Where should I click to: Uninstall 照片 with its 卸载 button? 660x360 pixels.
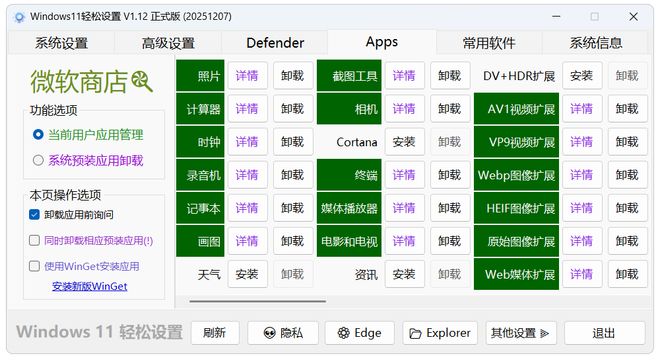pyautogui.click(x=293, y=76)
